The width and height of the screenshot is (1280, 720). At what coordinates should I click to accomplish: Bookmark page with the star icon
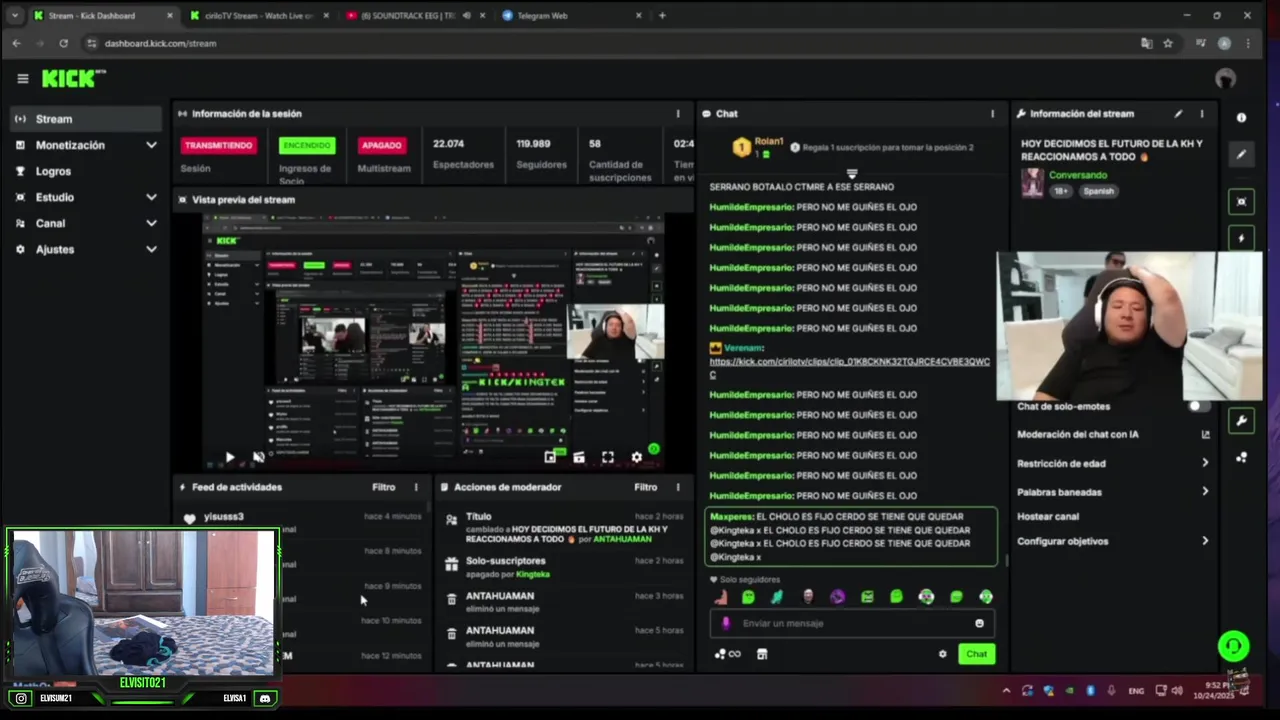click(x=1168, y=43)
